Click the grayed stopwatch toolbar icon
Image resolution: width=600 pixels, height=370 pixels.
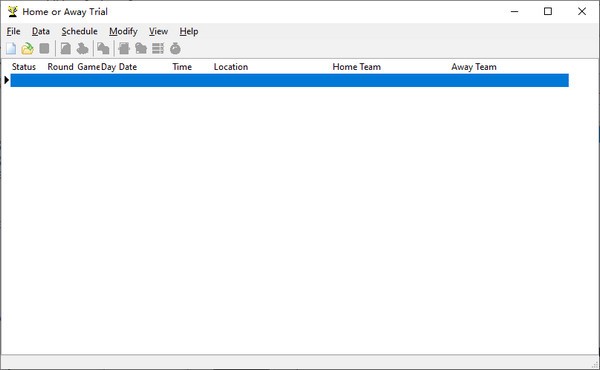[x=175, y=49]
